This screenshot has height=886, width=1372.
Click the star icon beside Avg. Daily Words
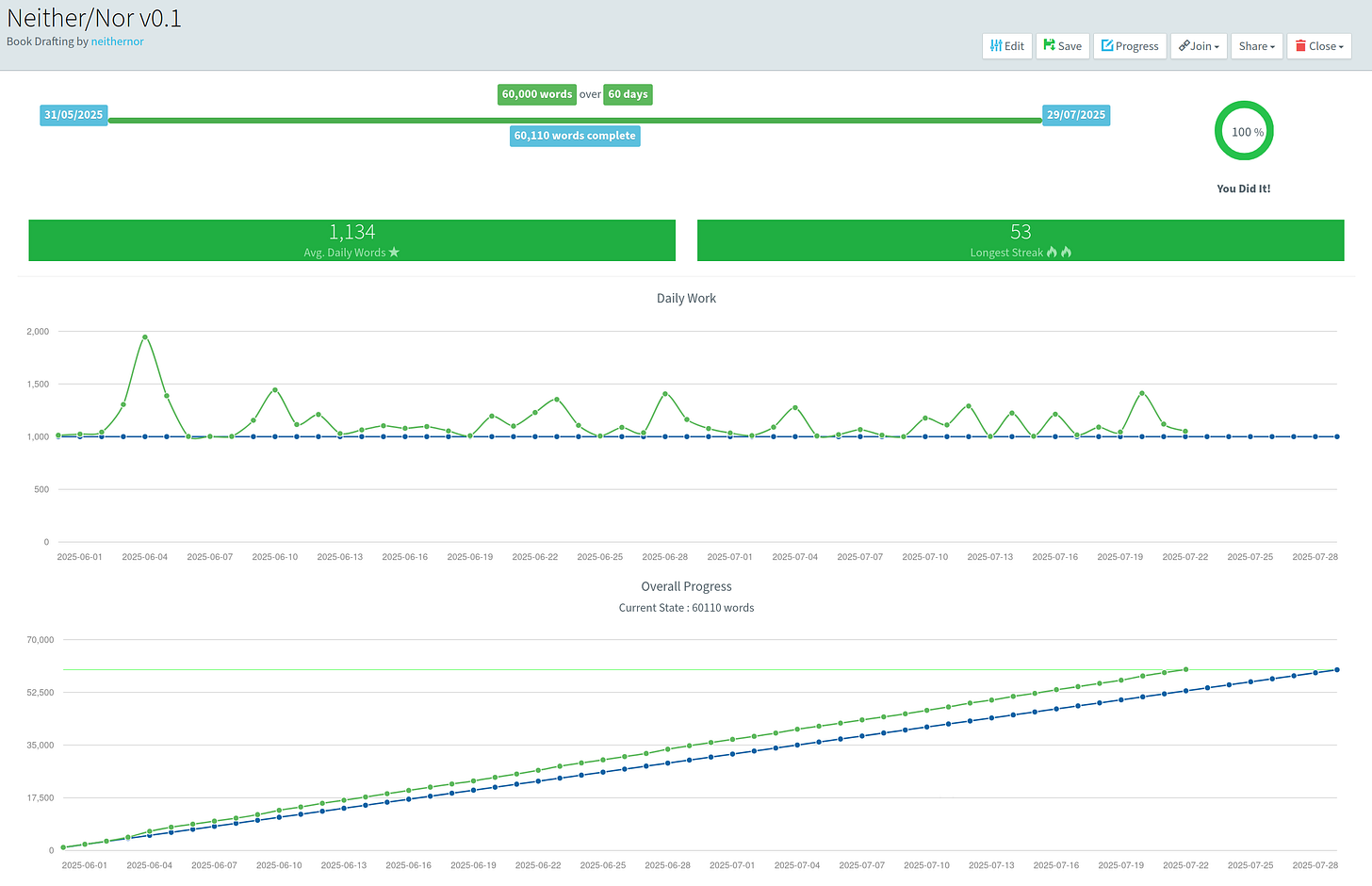pos(394,253)
